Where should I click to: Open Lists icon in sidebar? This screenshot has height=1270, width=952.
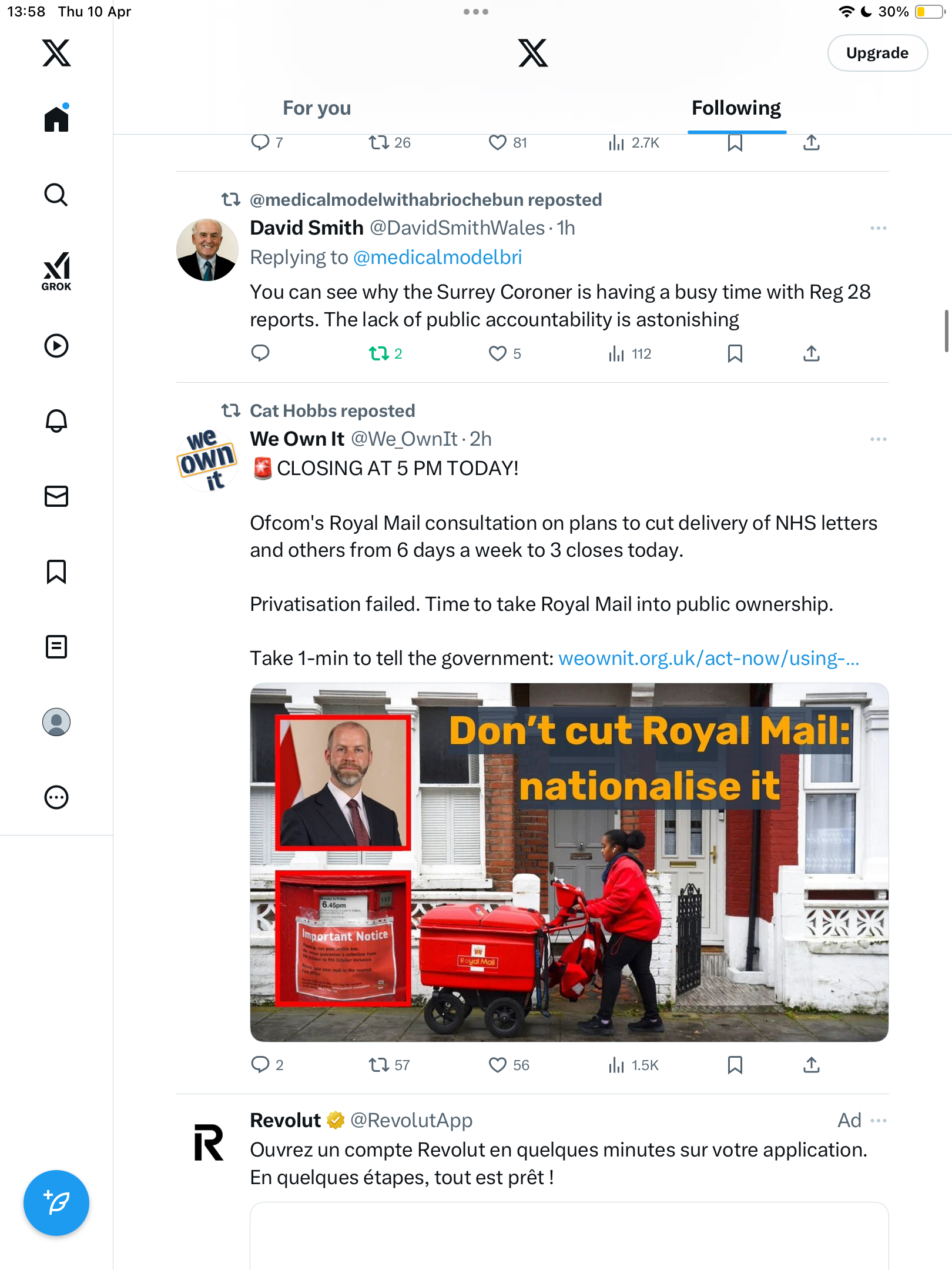[x=56, y=647]
